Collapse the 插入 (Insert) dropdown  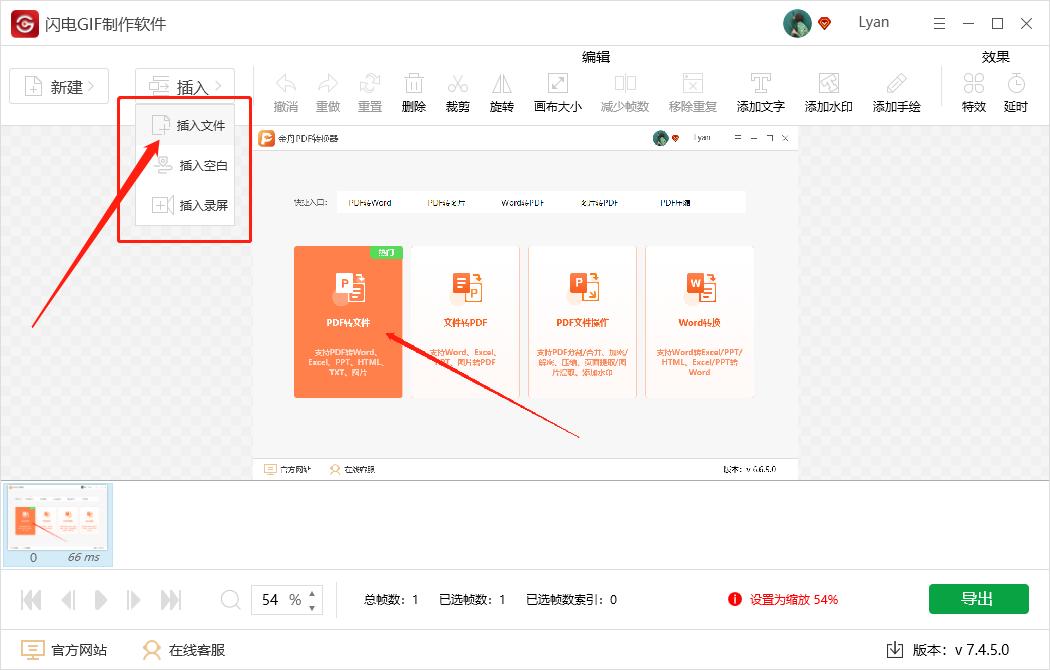click(x=185, y=87)
